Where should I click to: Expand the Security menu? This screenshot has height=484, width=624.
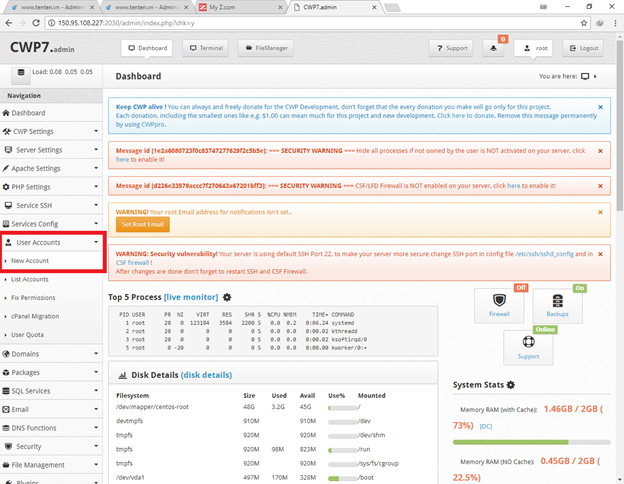click(x=51, y=446)
